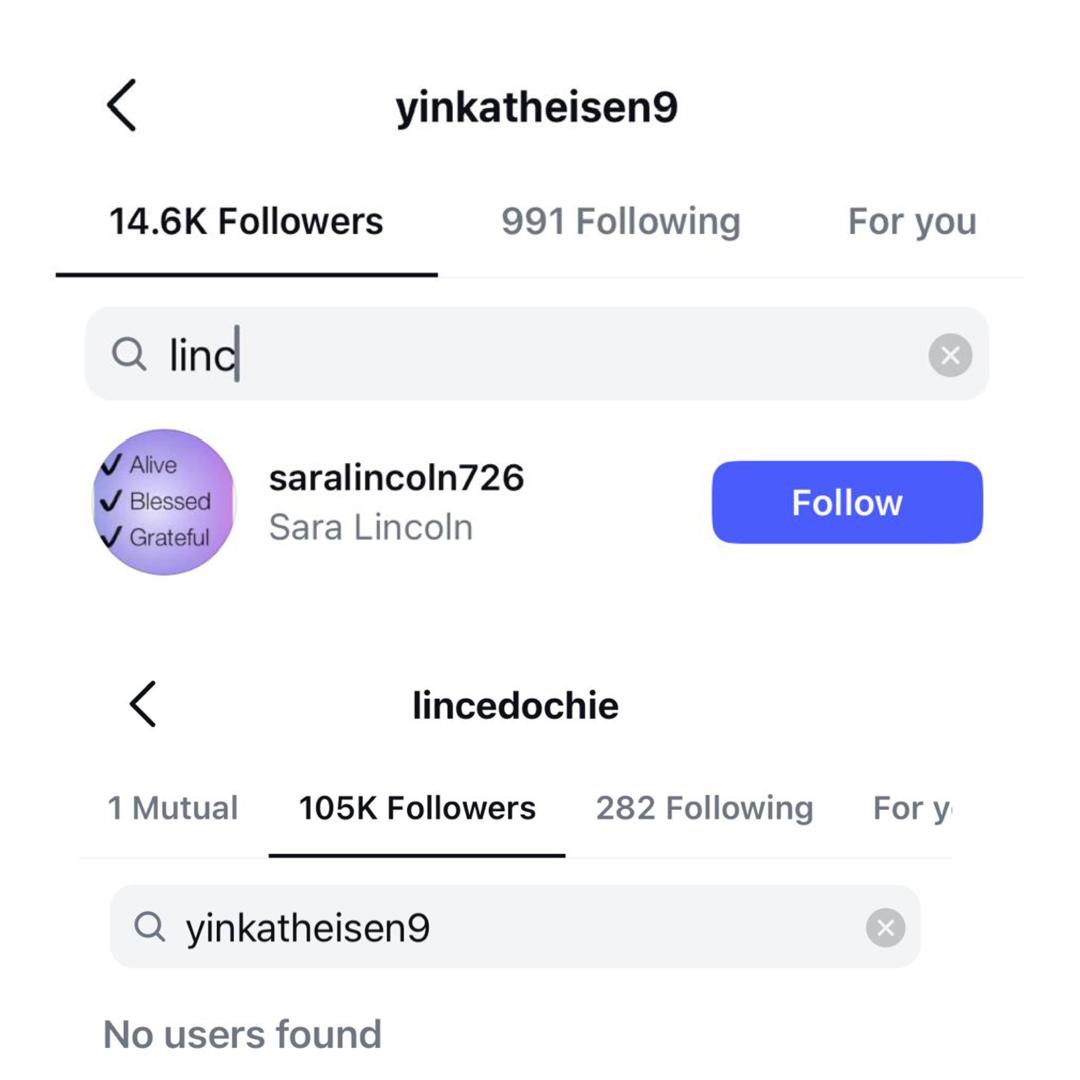Open saralincoln726 profile via username
Image resolution: width=1080 pixels, height=1080 pixels.
point(396,477)
